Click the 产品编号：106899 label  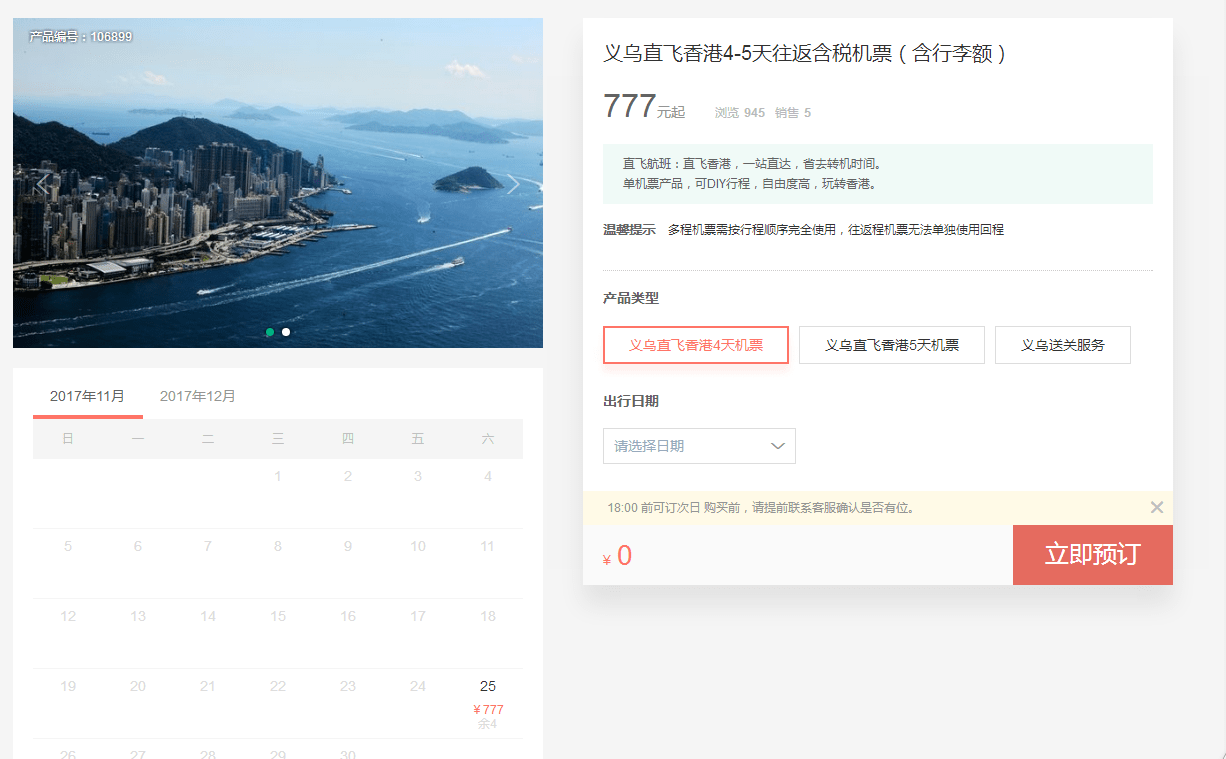(x=81, y=37)
